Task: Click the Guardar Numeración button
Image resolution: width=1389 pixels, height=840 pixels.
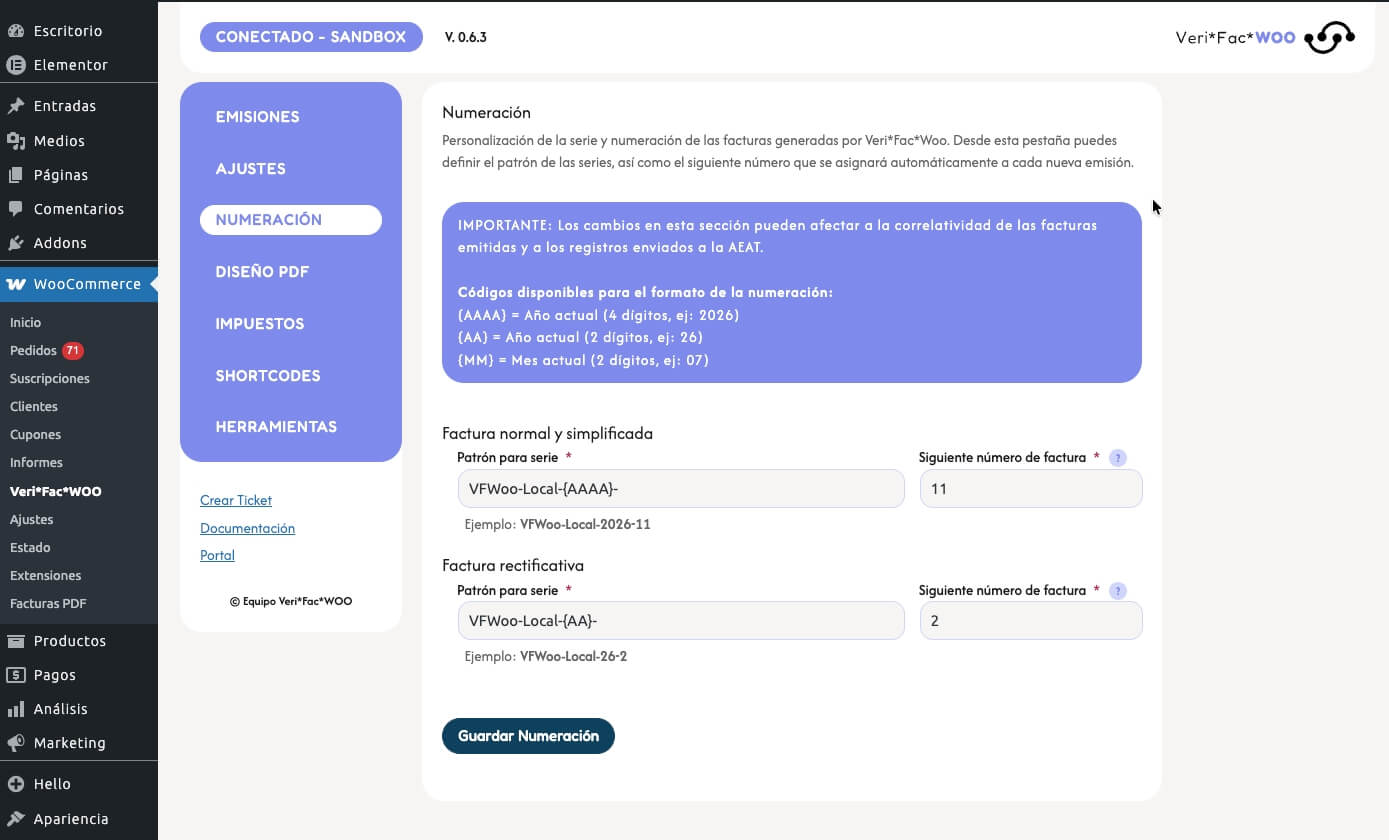Action: pyautogui.click(x=528, y=736)
